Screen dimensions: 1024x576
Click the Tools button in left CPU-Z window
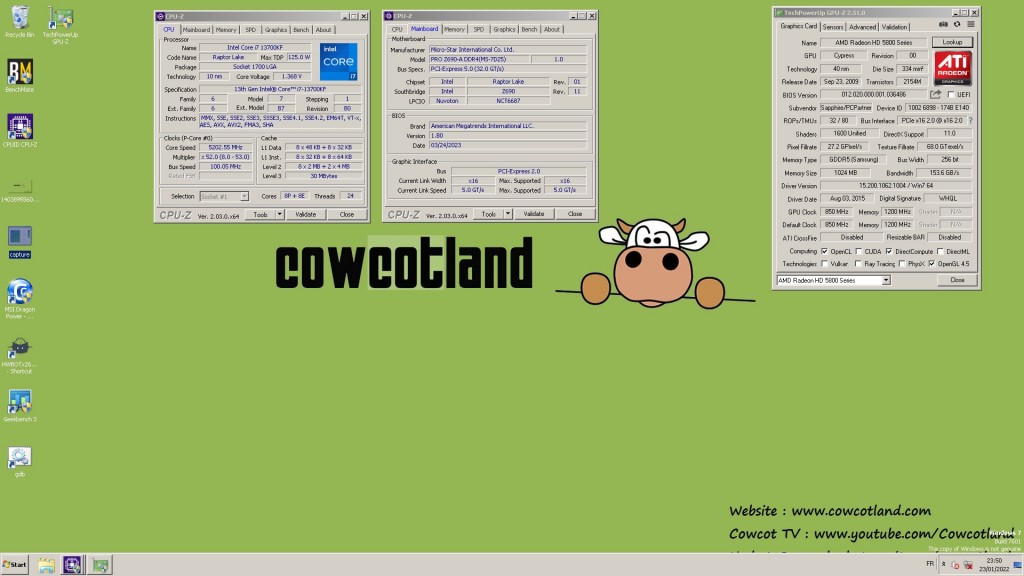261,214
